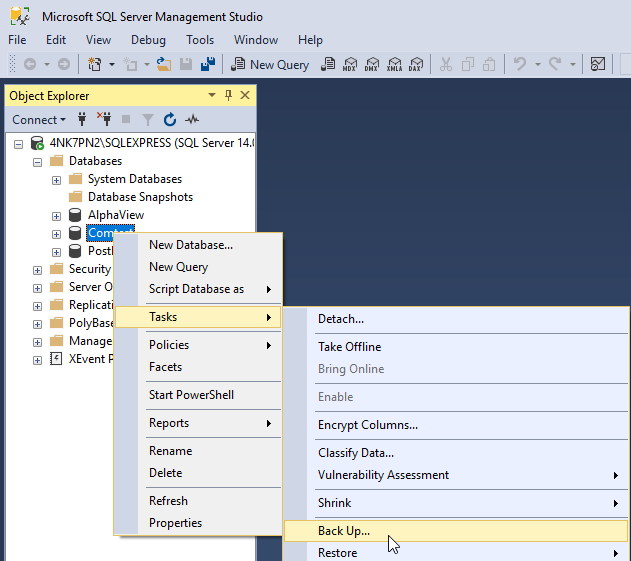Refresh Object Explorer with the refresh icon

click(x=170, y=120)
